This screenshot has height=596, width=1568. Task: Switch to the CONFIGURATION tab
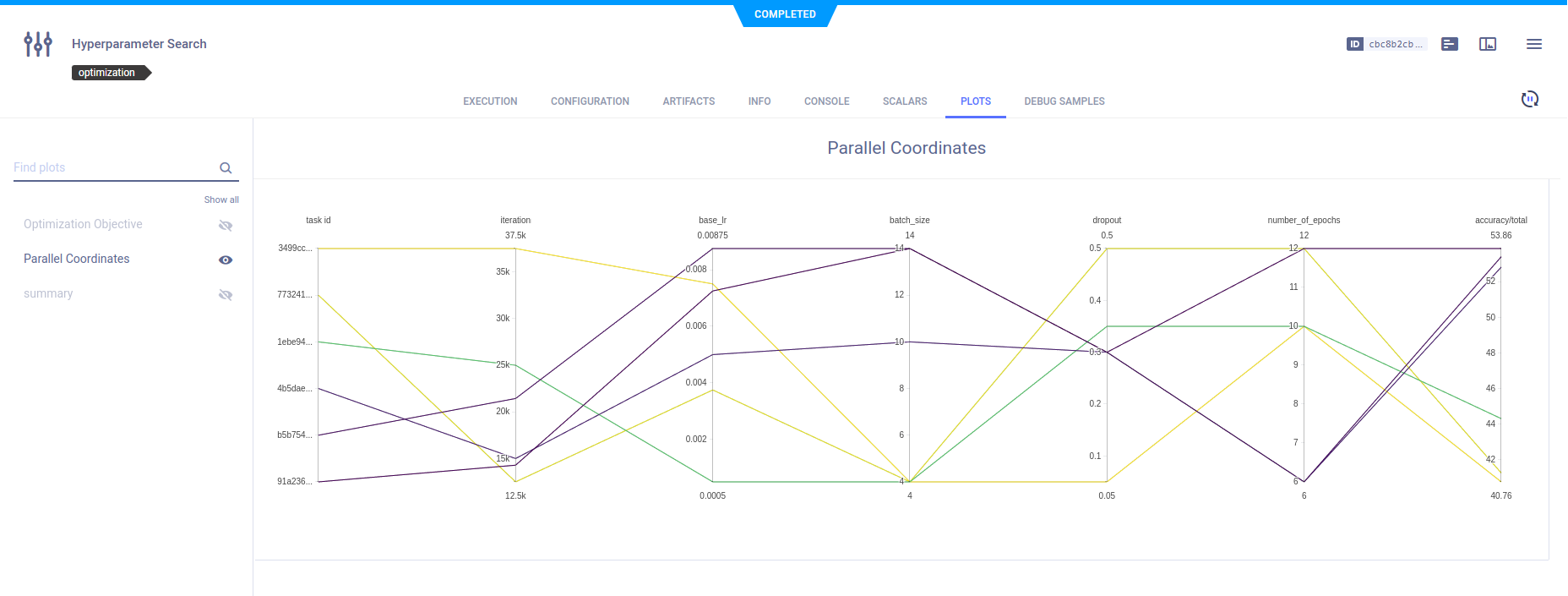(590, 101)
